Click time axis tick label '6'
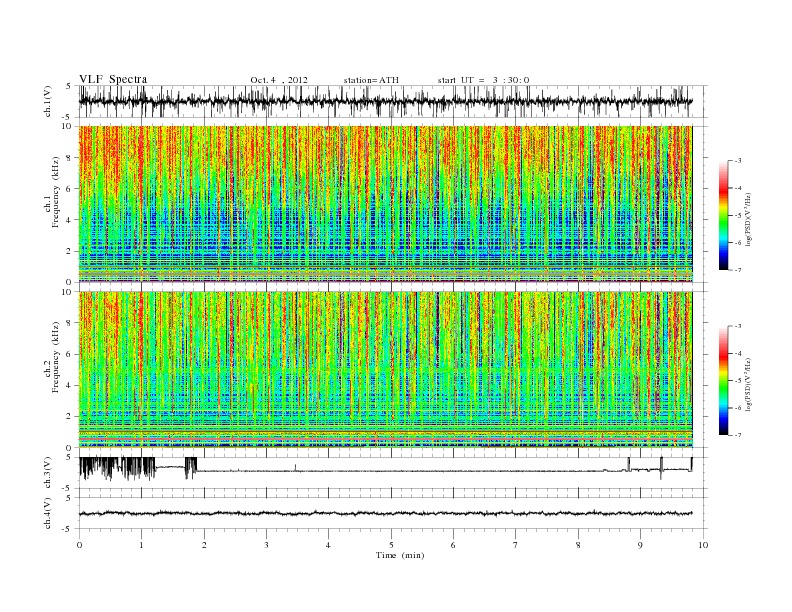 (x=453, y=545)
